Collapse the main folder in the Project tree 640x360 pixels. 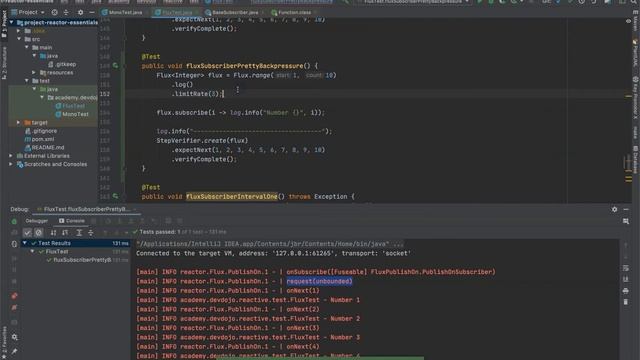(27, 47)
